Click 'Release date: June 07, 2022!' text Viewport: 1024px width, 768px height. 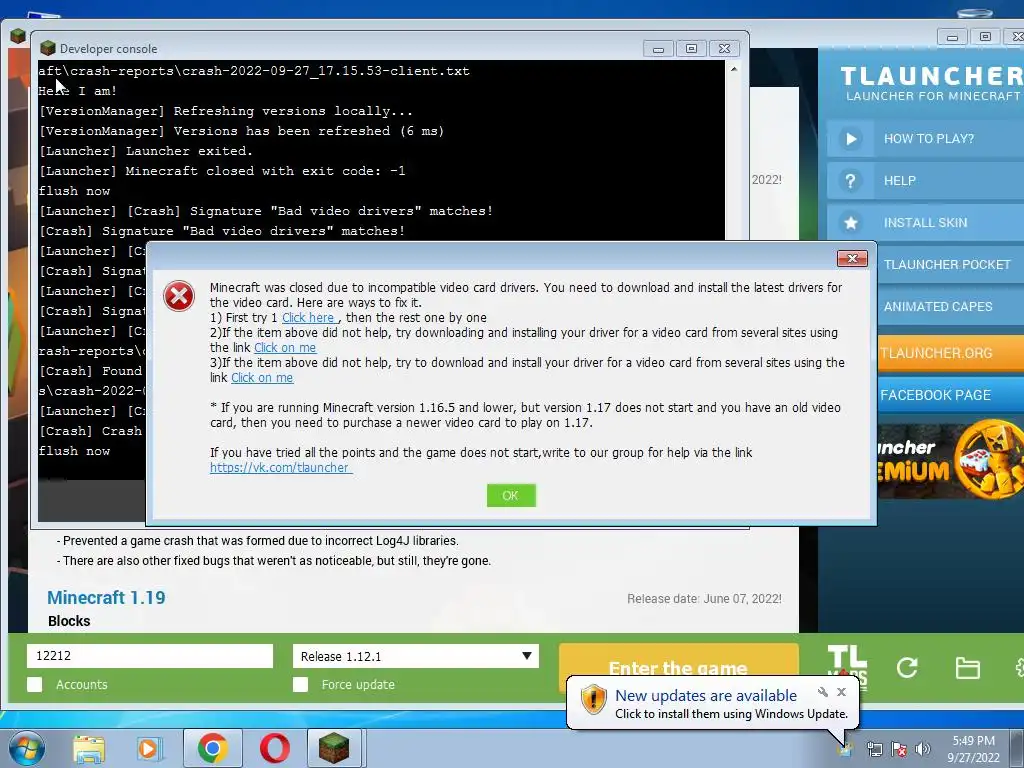coord(704,599)
